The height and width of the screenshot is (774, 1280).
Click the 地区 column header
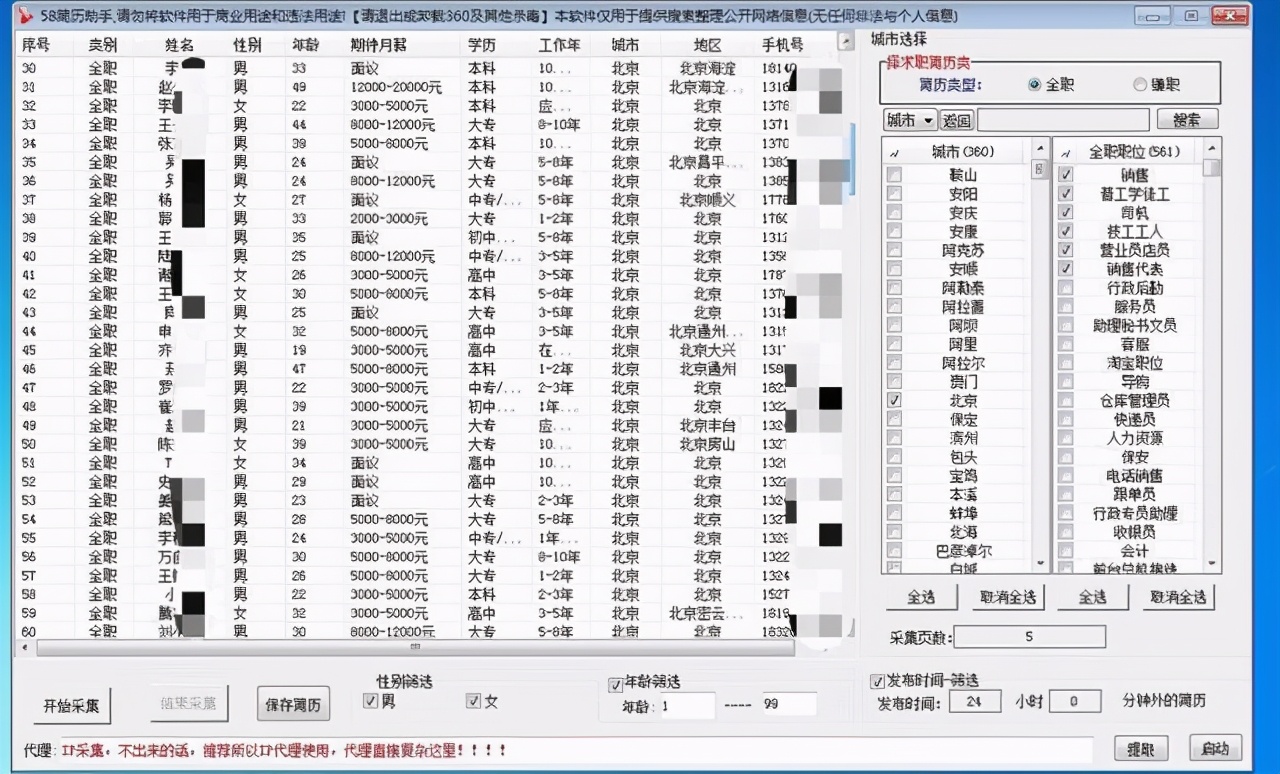pyautogui.click(x=707, y=45)
